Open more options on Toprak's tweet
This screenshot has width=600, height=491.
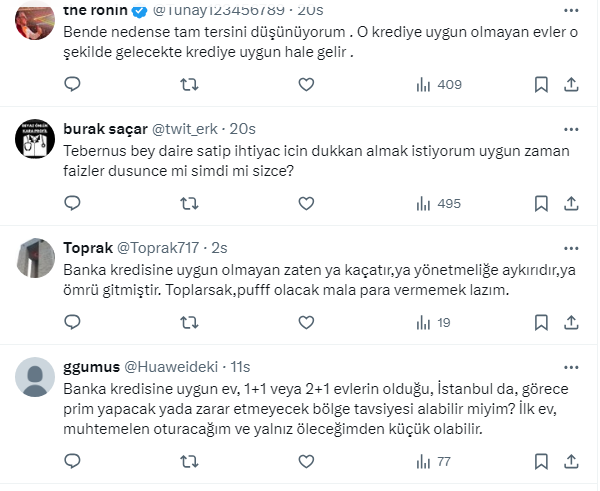(x=570, y=246)
